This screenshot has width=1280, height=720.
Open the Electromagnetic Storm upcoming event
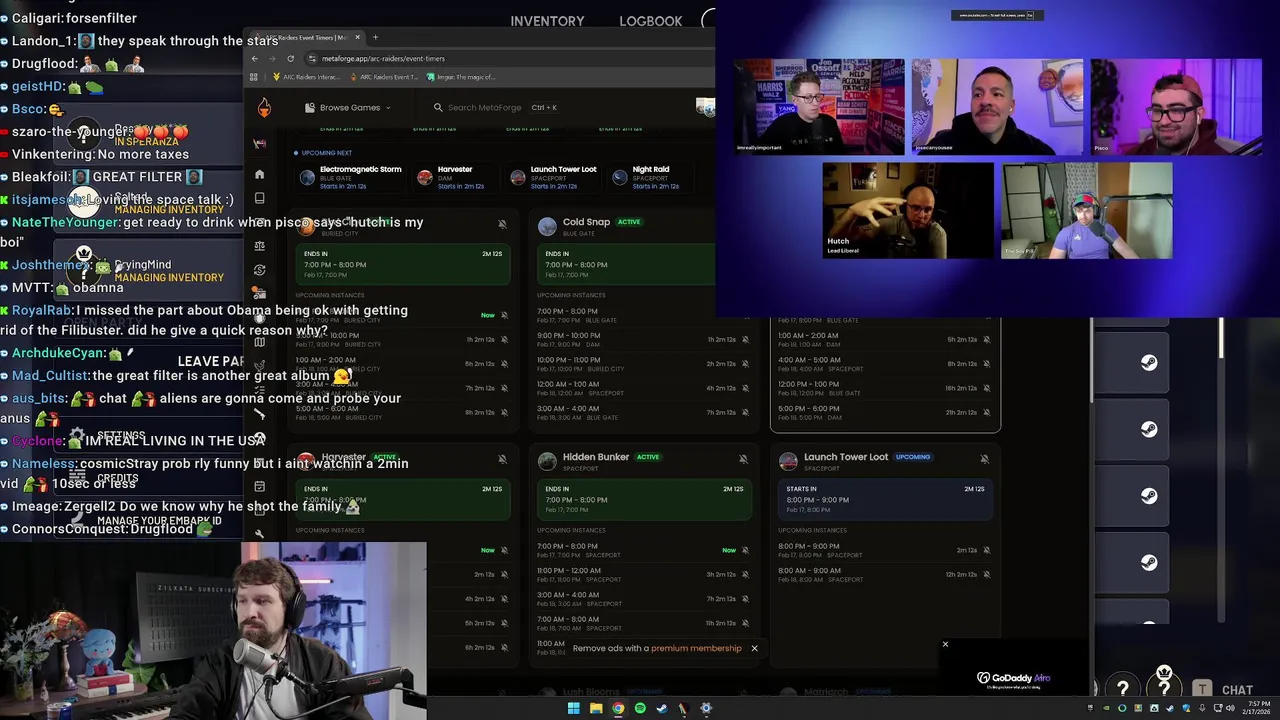[351, 177]
